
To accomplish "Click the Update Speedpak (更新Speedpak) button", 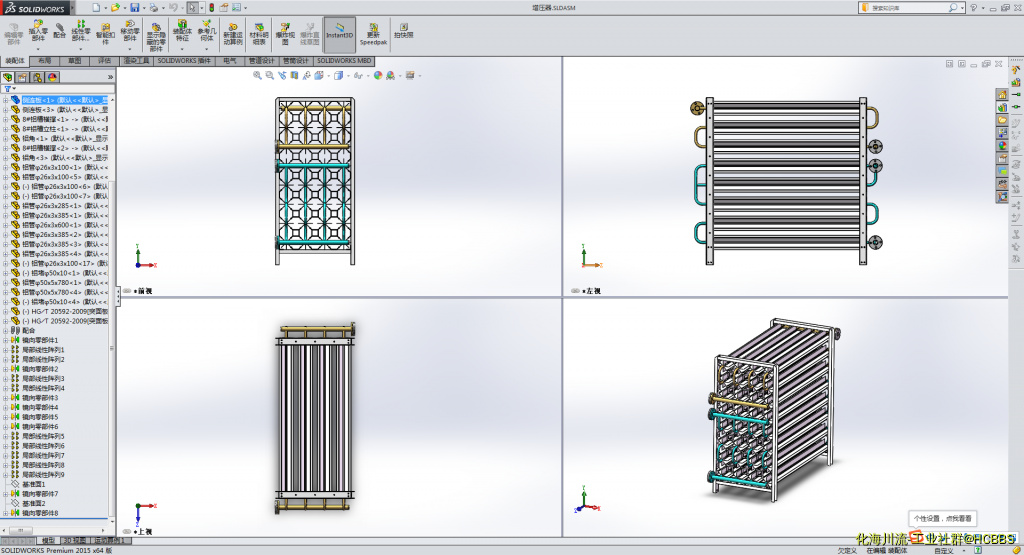I will click(373, 33).
